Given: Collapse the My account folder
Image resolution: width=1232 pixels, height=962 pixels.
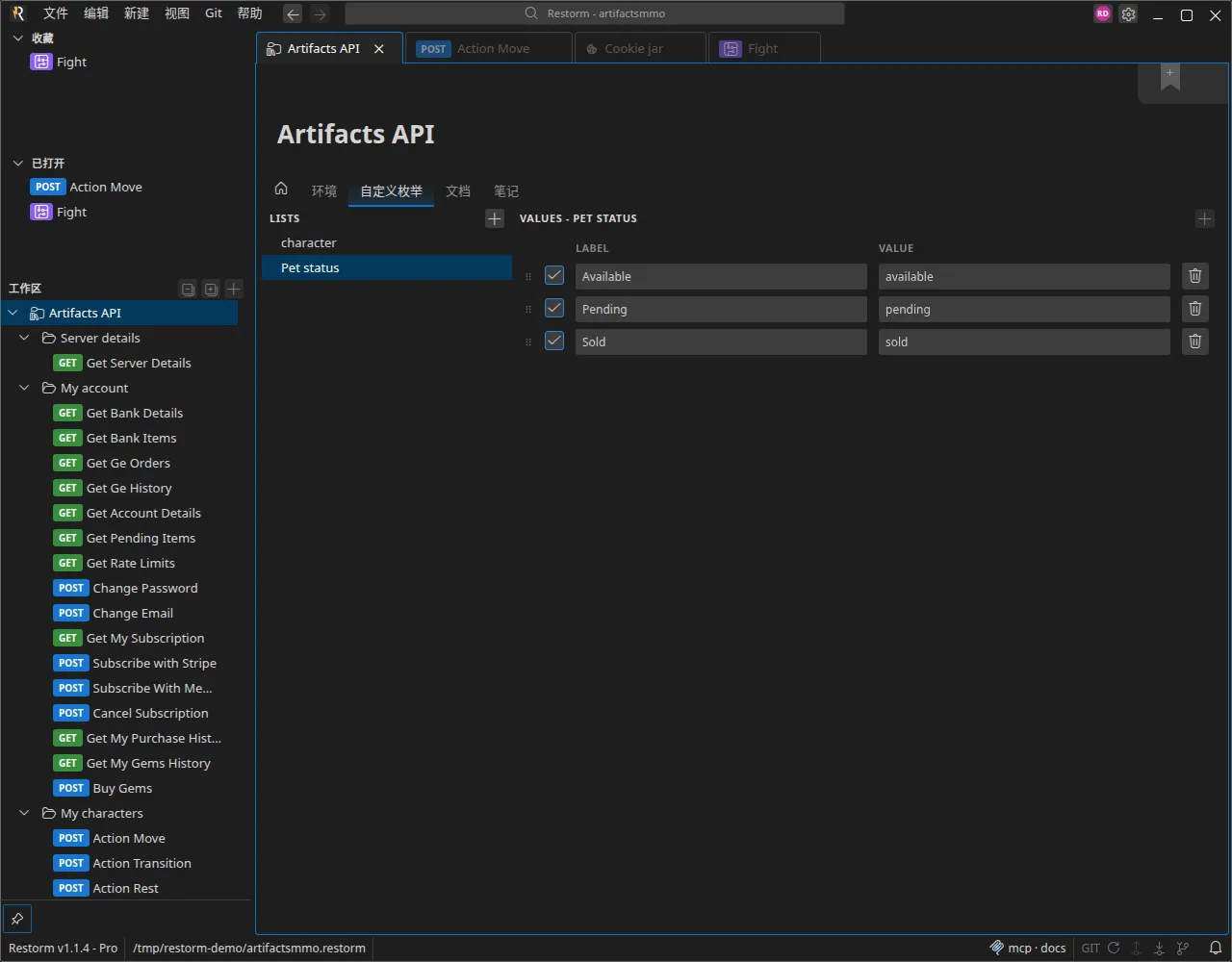Looking at the screenshot, I should (x=25, y=388).
